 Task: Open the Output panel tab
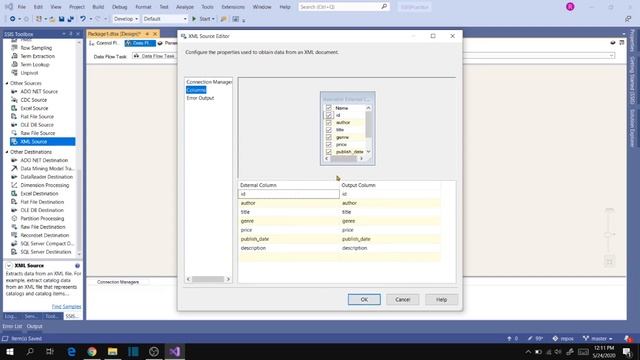34,326
